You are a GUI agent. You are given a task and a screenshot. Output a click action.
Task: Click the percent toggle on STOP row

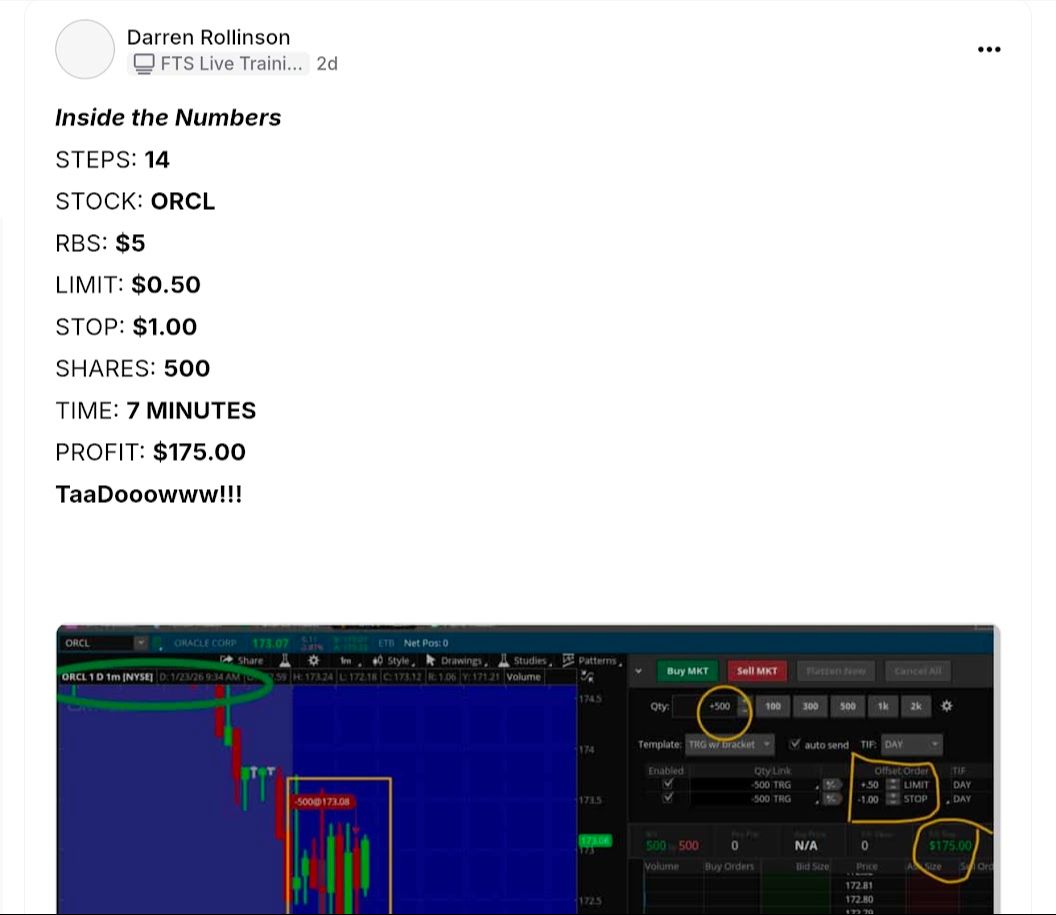tap(832, 799)
